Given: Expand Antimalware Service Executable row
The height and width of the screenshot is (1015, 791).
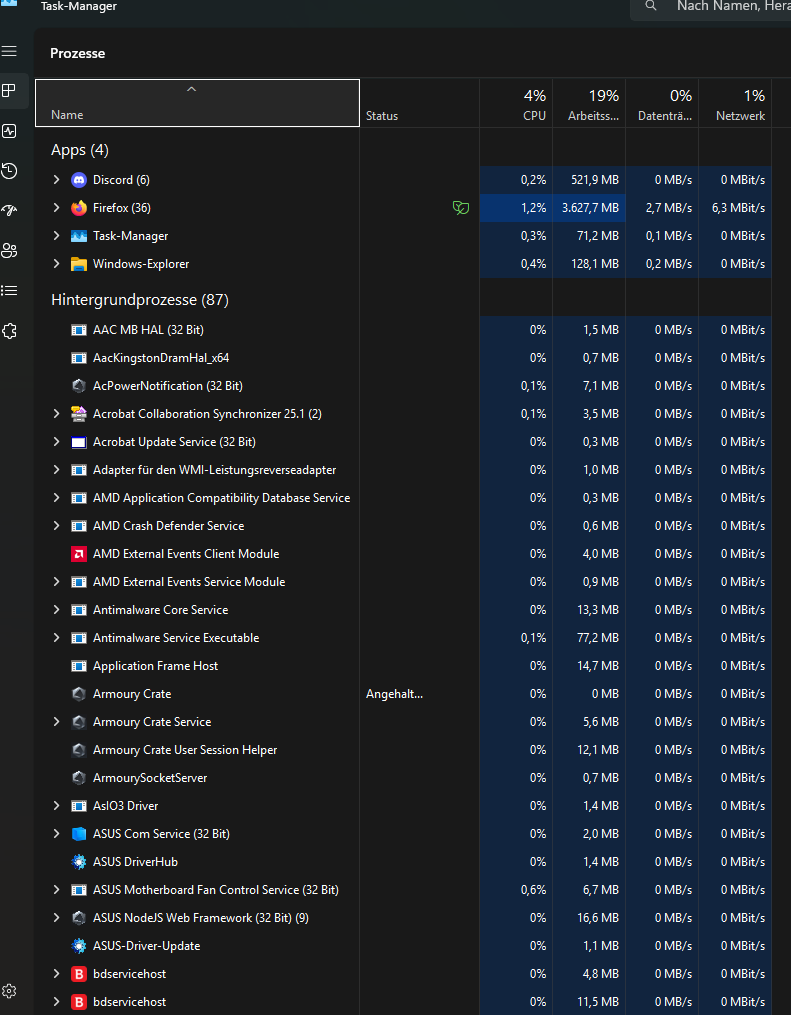Looking at the screenshot, I should pyautogui.click(x=56, y=638).
